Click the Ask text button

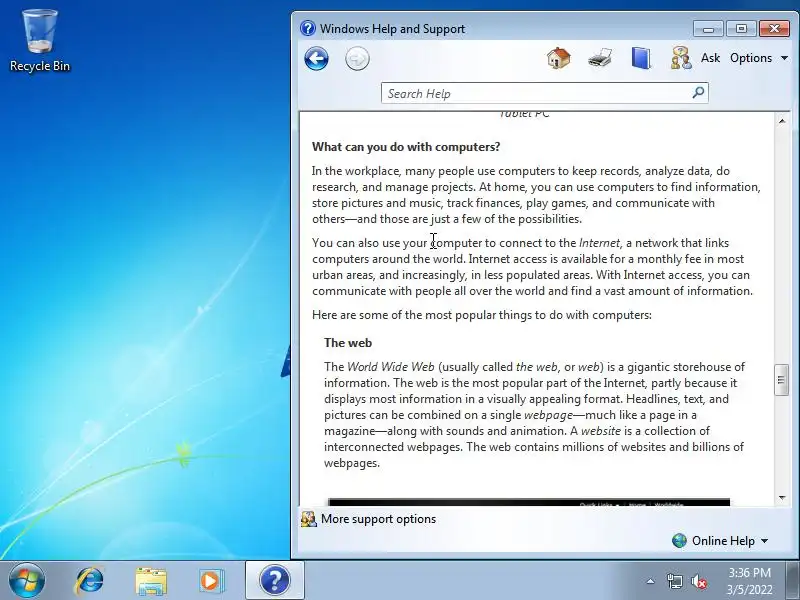pyautogui.click(x=710, y=58)
